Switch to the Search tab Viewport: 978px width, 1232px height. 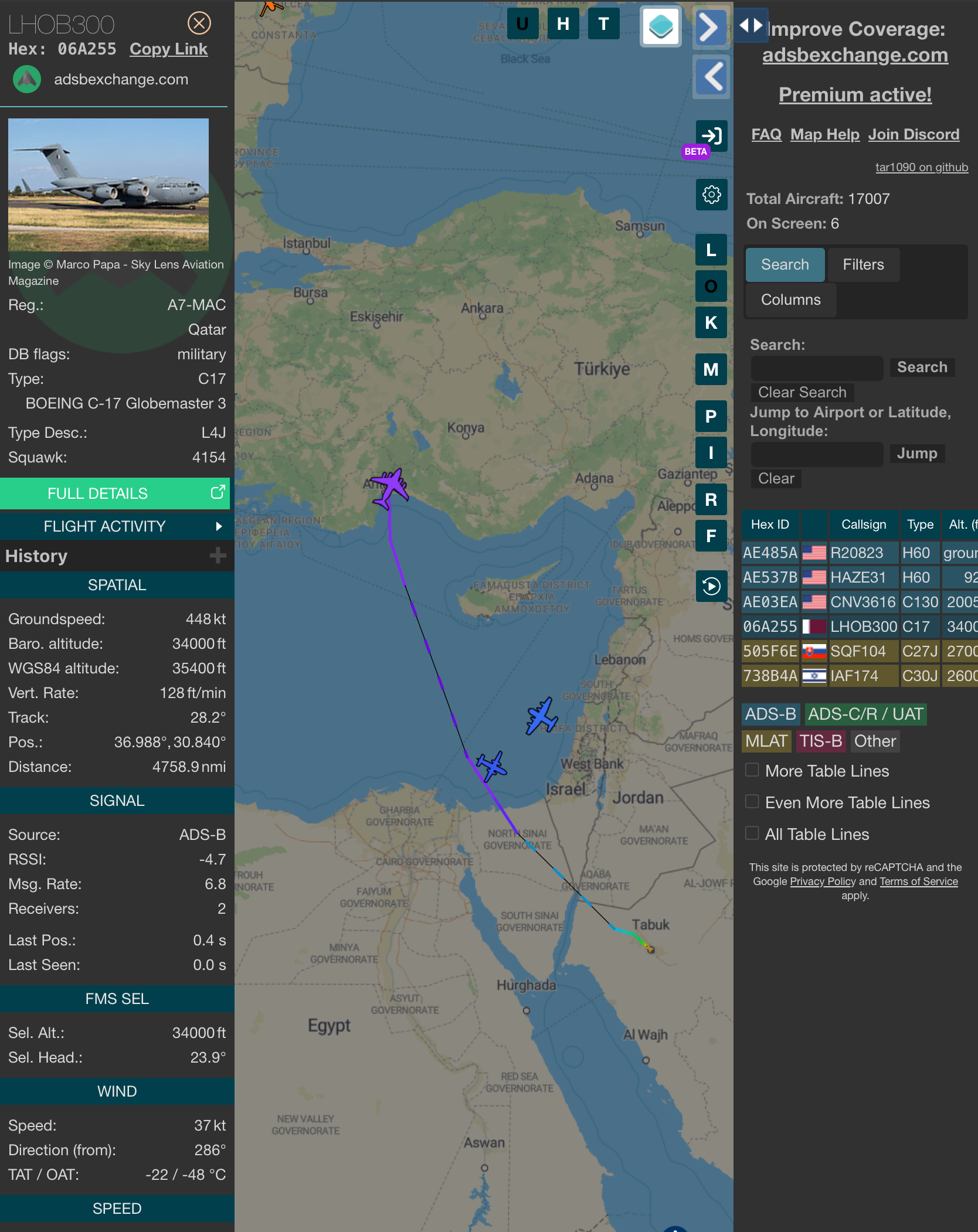pos(785,264)
